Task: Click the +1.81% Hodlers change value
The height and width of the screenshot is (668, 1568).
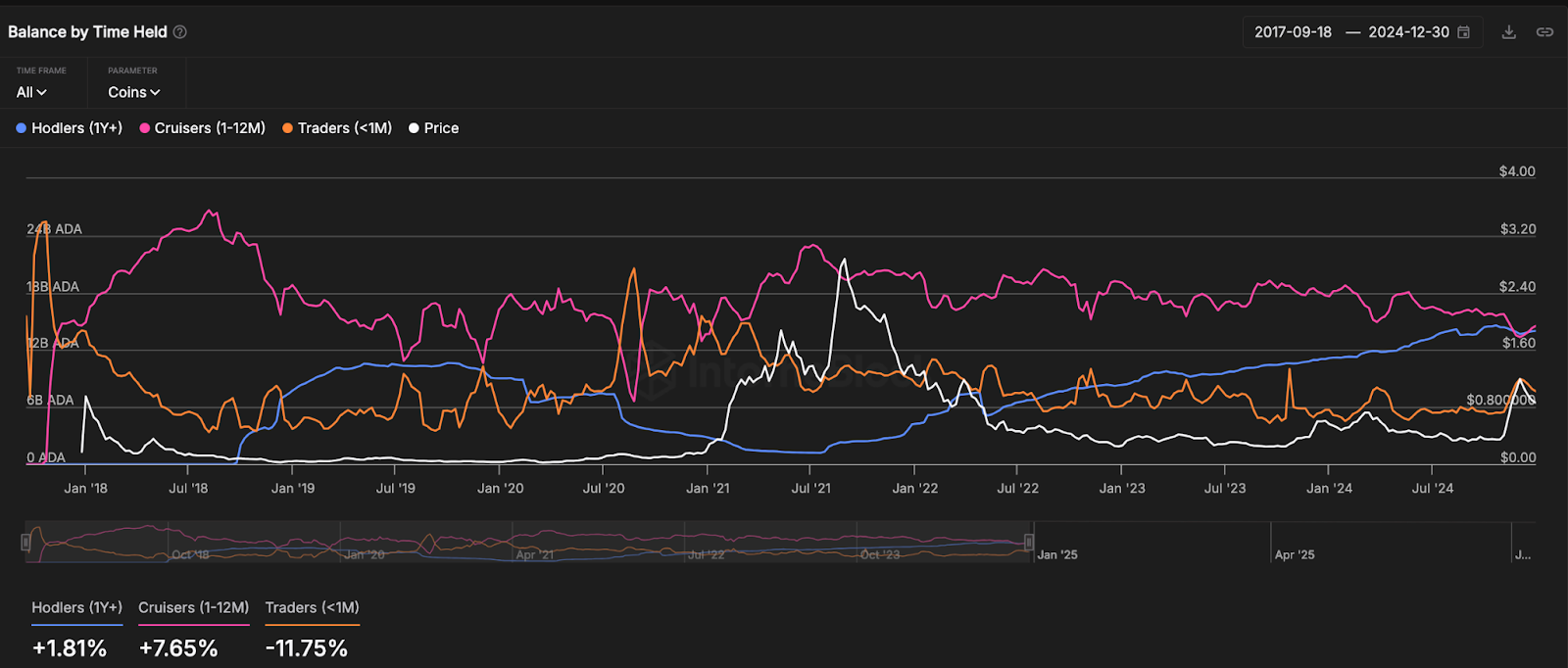Action: [x=70, y=648]
